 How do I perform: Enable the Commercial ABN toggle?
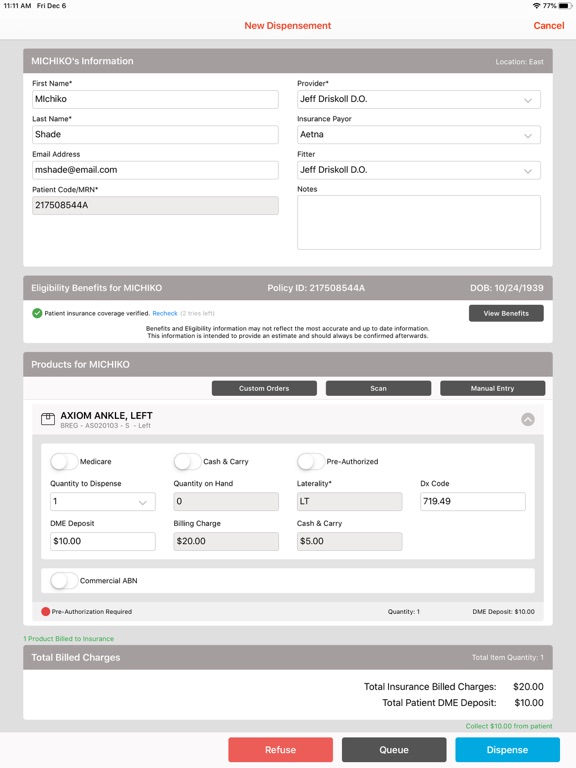click(64, 581)
